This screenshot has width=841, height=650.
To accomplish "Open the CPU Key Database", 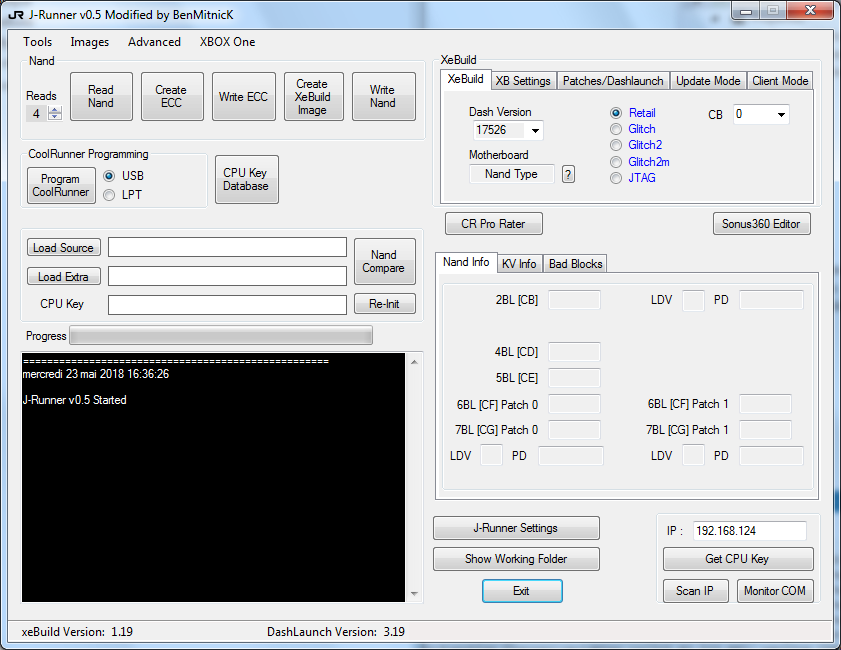I will pyautogui.click(x=246, y=180).
